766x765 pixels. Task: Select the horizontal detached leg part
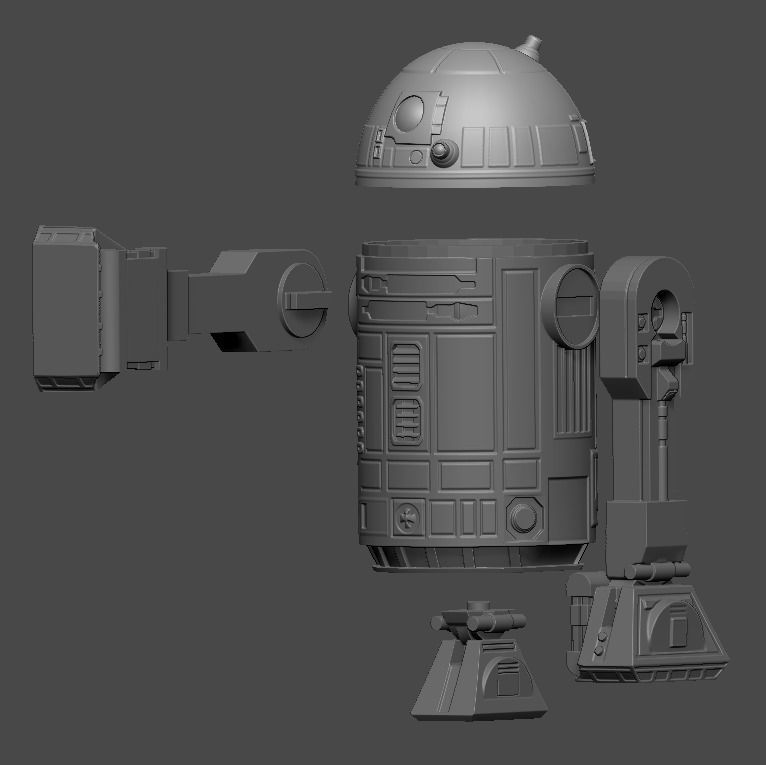pos(182,308)
